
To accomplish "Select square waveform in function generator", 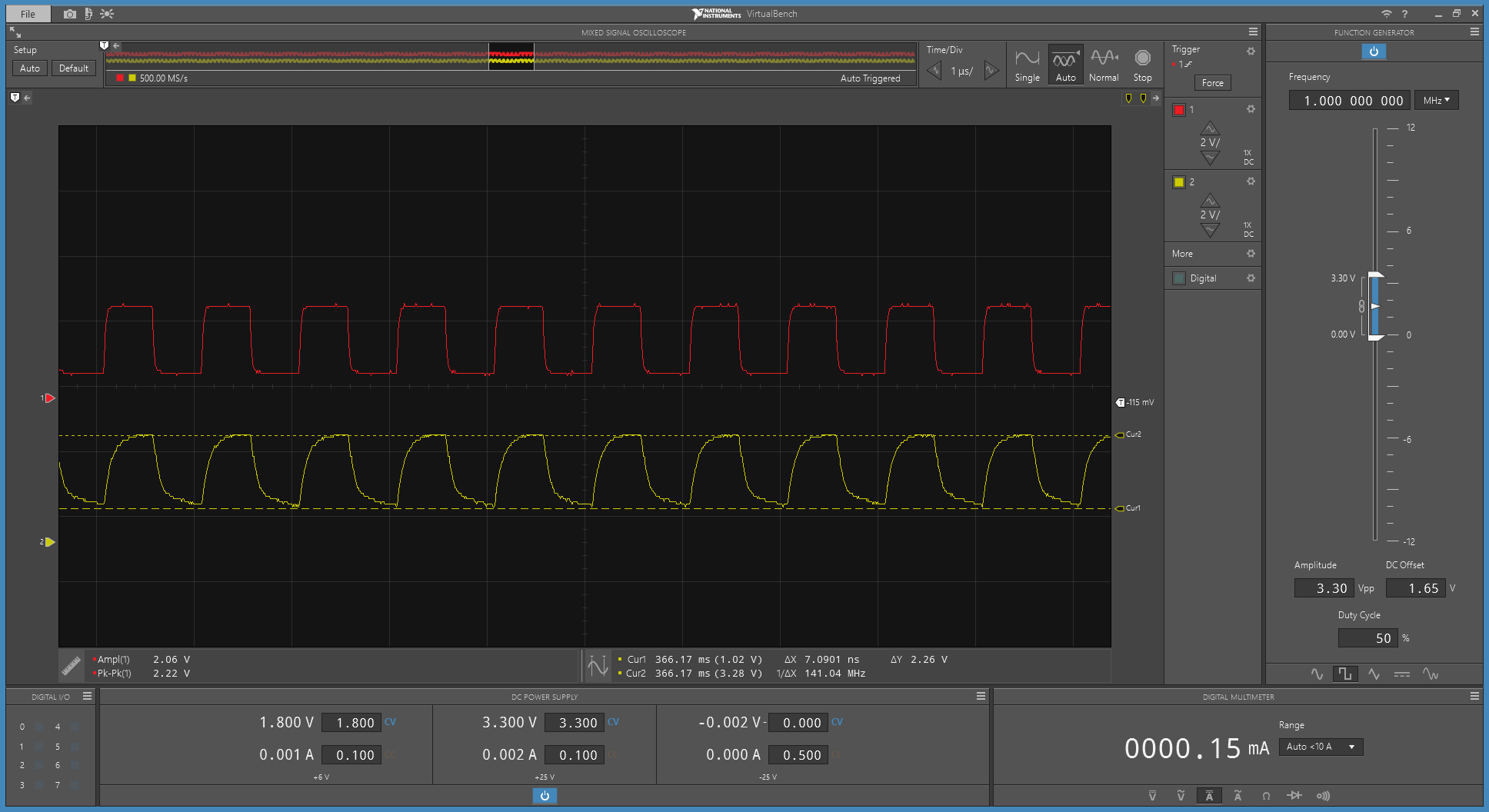I will [1345, 674].
